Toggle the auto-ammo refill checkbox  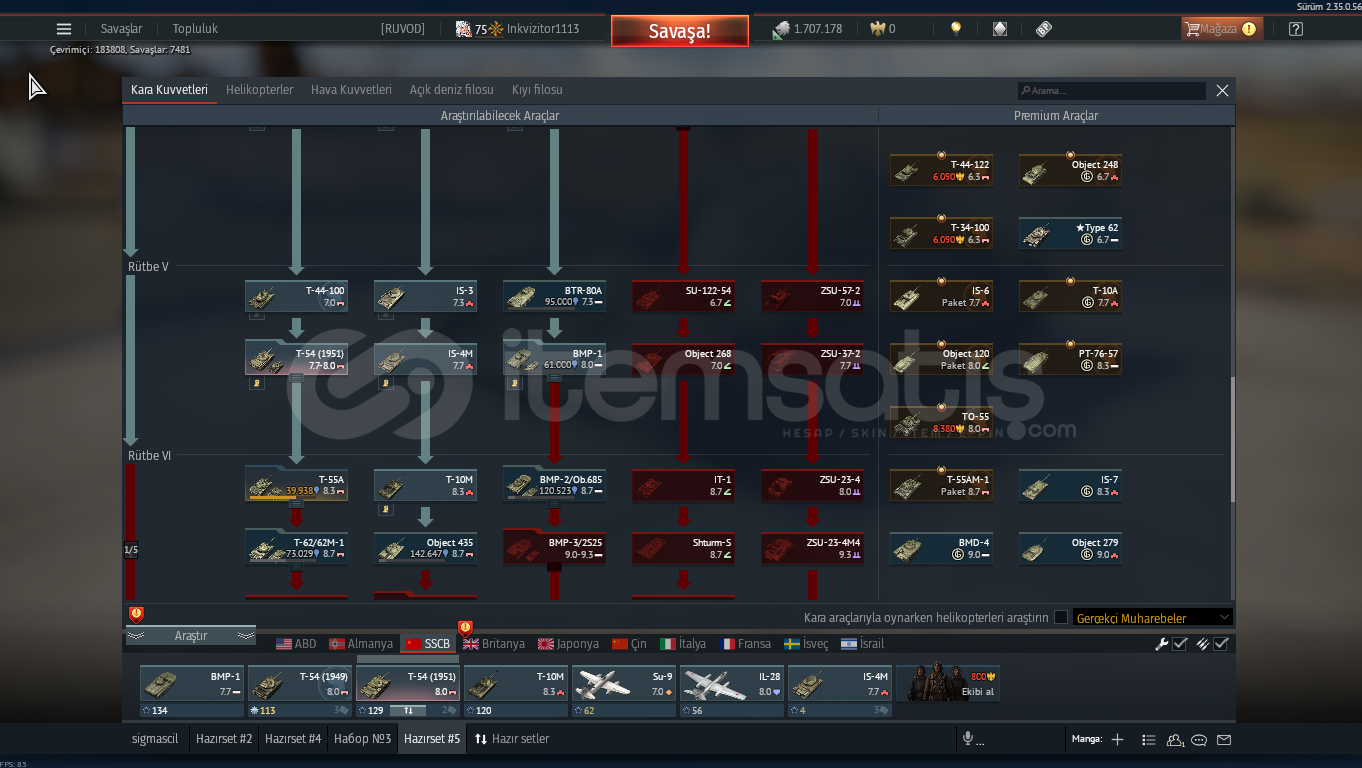coord(1221,644)
